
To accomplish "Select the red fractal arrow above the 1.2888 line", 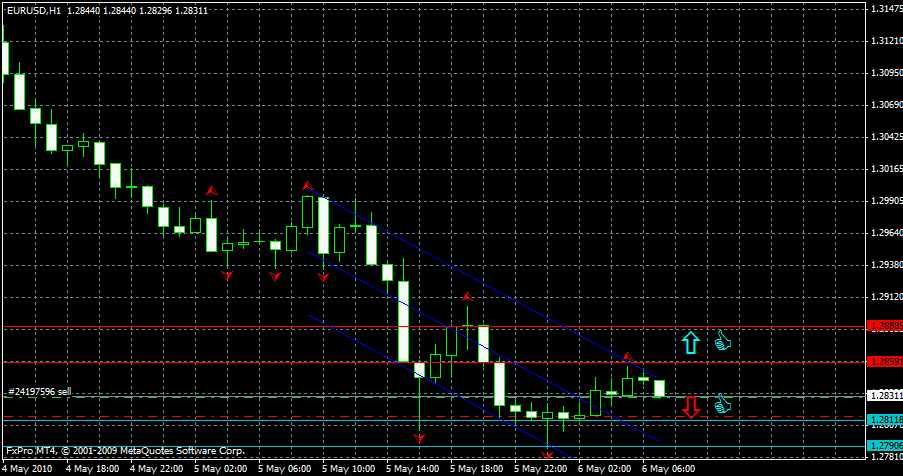I will click(x=467, y=297).
